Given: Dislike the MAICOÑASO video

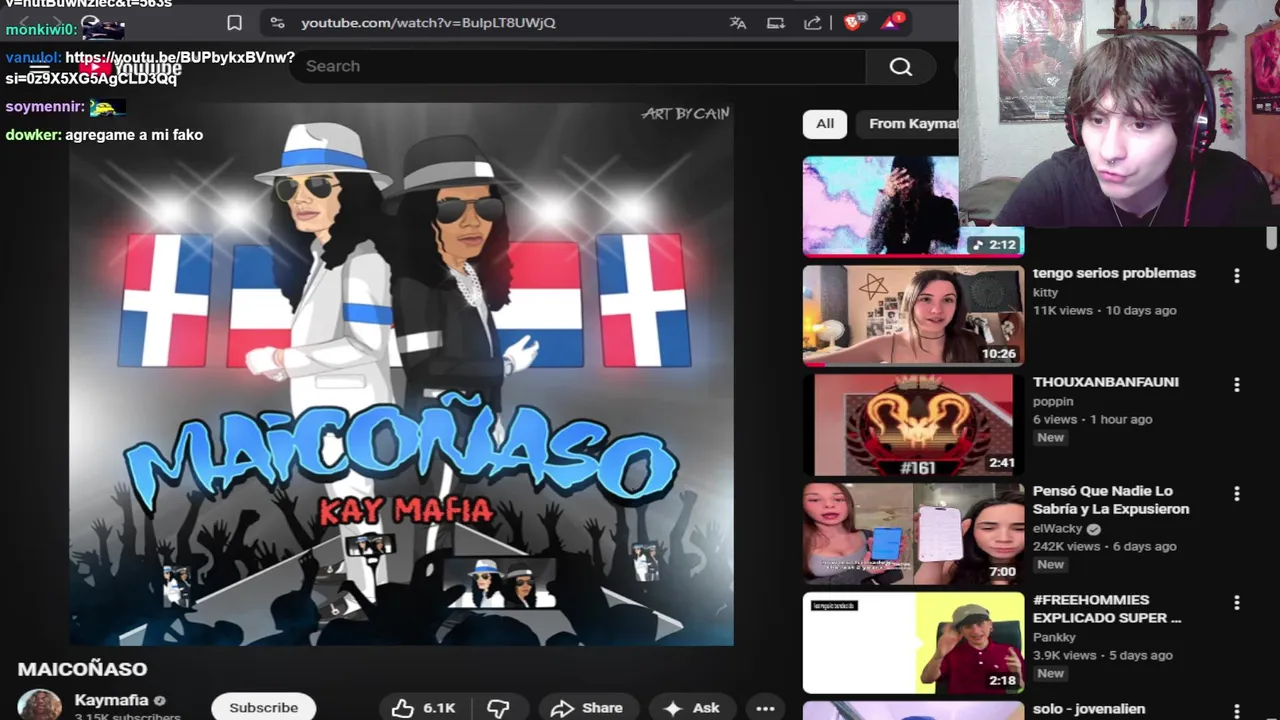Looking at the screenshot, I should 498,707.
